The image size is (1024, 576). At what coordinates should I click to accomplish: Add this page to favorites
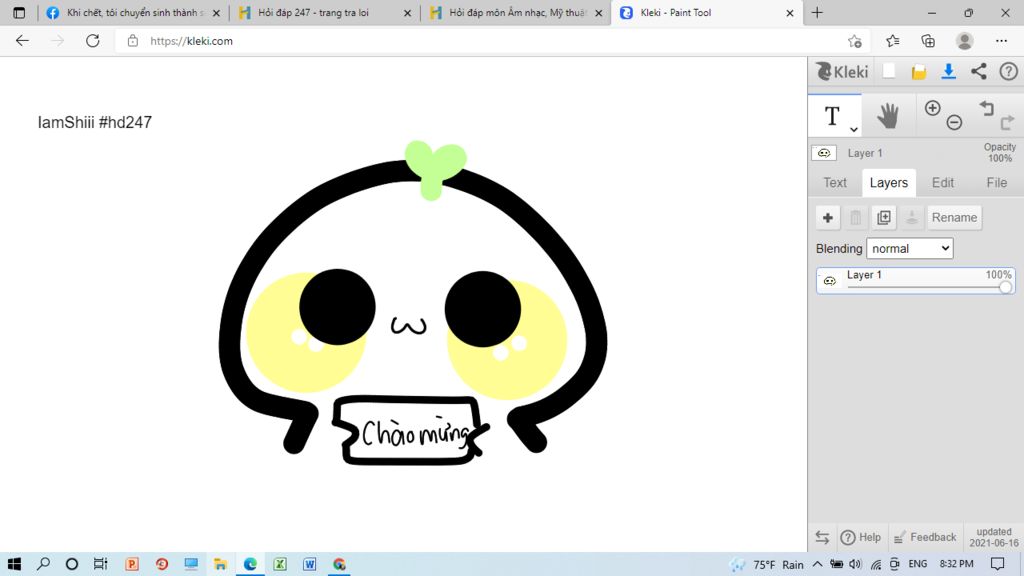pyautogui.click(x=854, y=41)
